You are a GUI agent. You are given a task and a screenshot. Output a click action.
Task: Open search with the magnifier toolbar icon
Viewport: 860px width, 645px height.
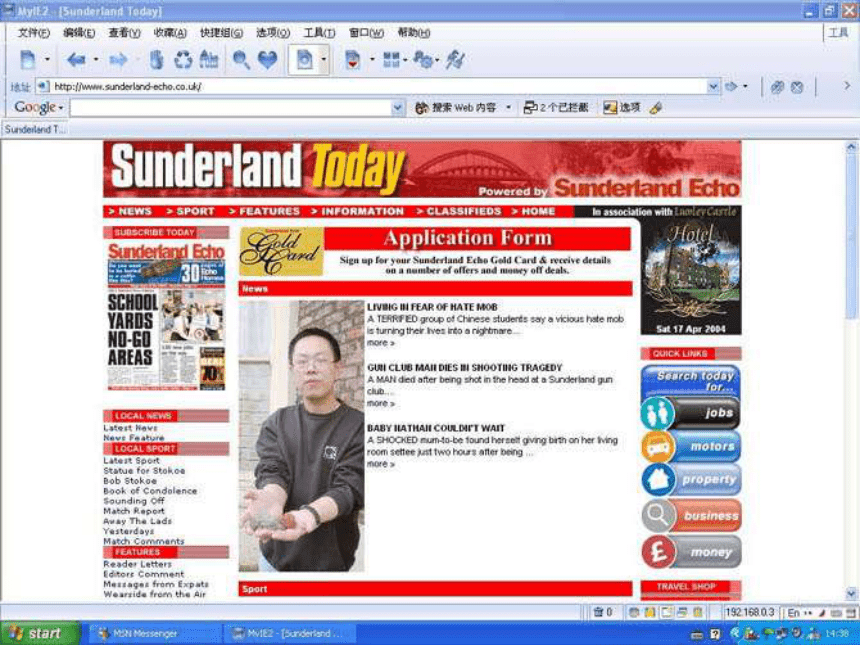241,59
